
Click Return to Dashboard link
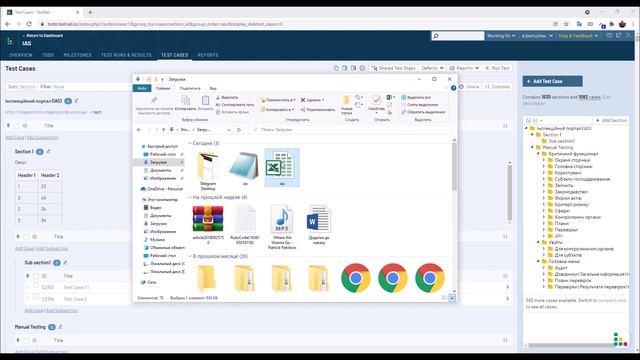tap(42, 36)
